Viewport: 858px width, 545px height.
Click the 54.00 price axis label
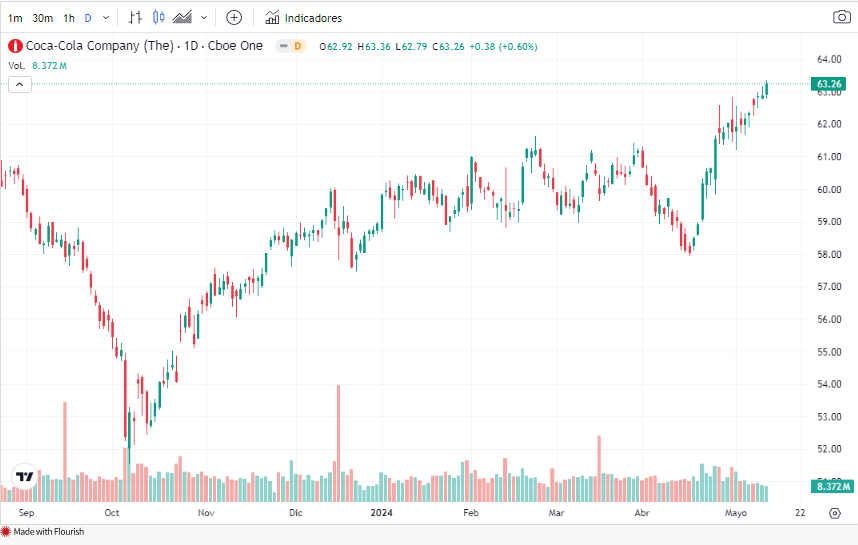(829, 384)
